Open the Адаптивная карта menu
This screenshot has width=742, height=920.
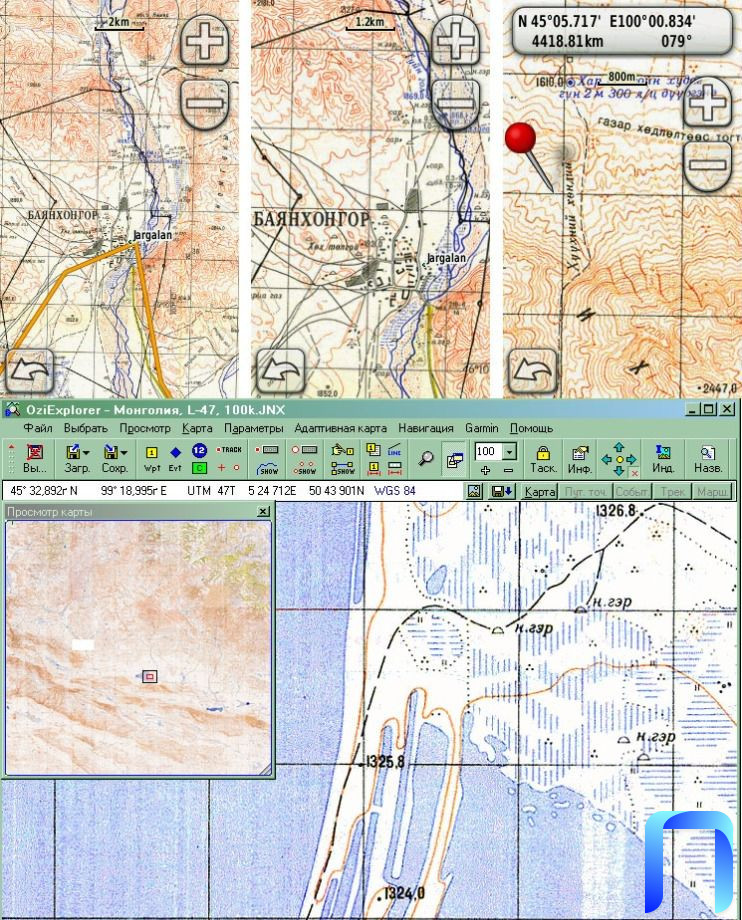pyautogui.click(x=340, y=428)
